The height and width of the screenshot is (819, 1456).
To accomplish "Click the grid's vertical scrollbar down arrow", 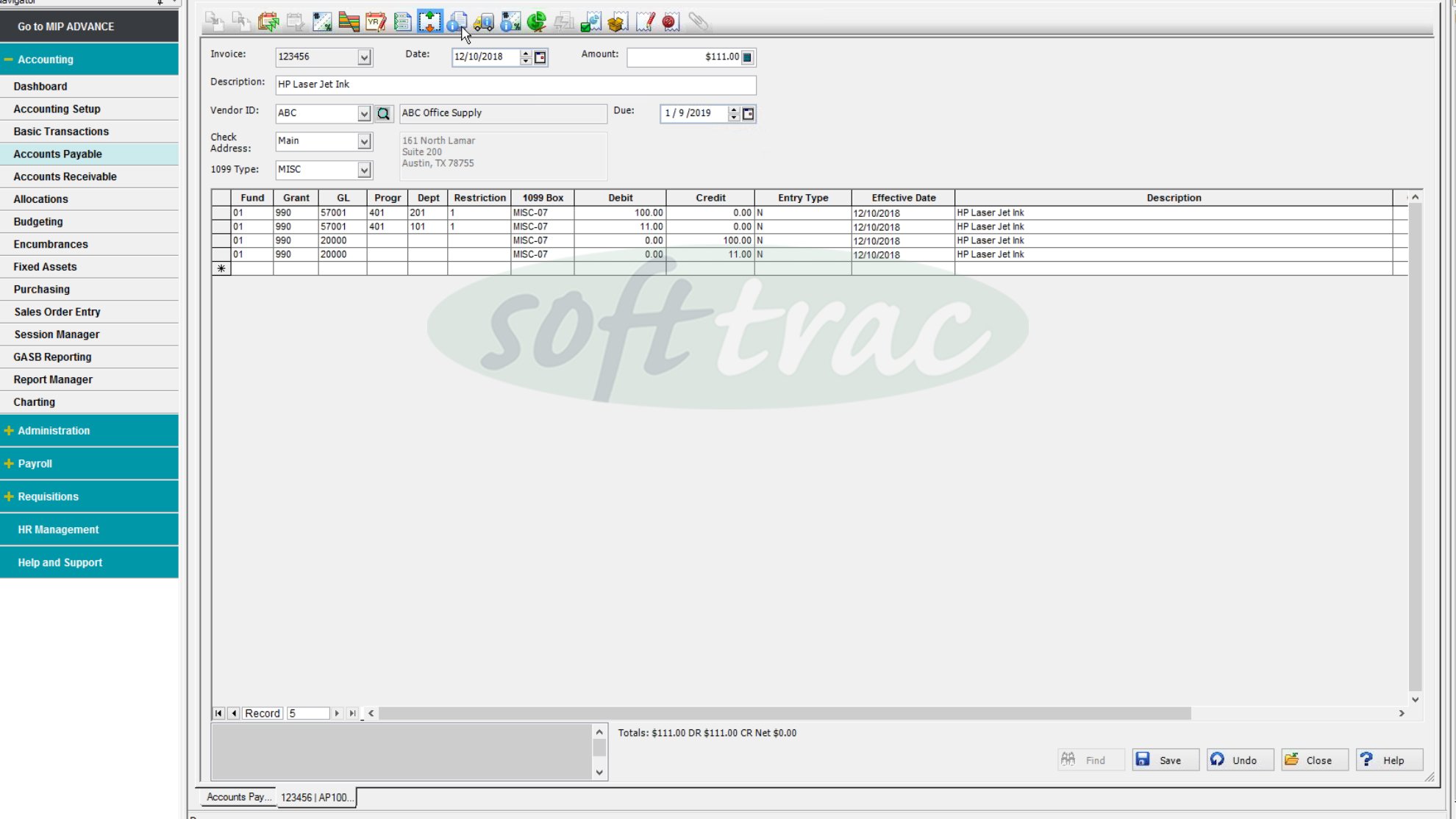I will click(1416, 700).
